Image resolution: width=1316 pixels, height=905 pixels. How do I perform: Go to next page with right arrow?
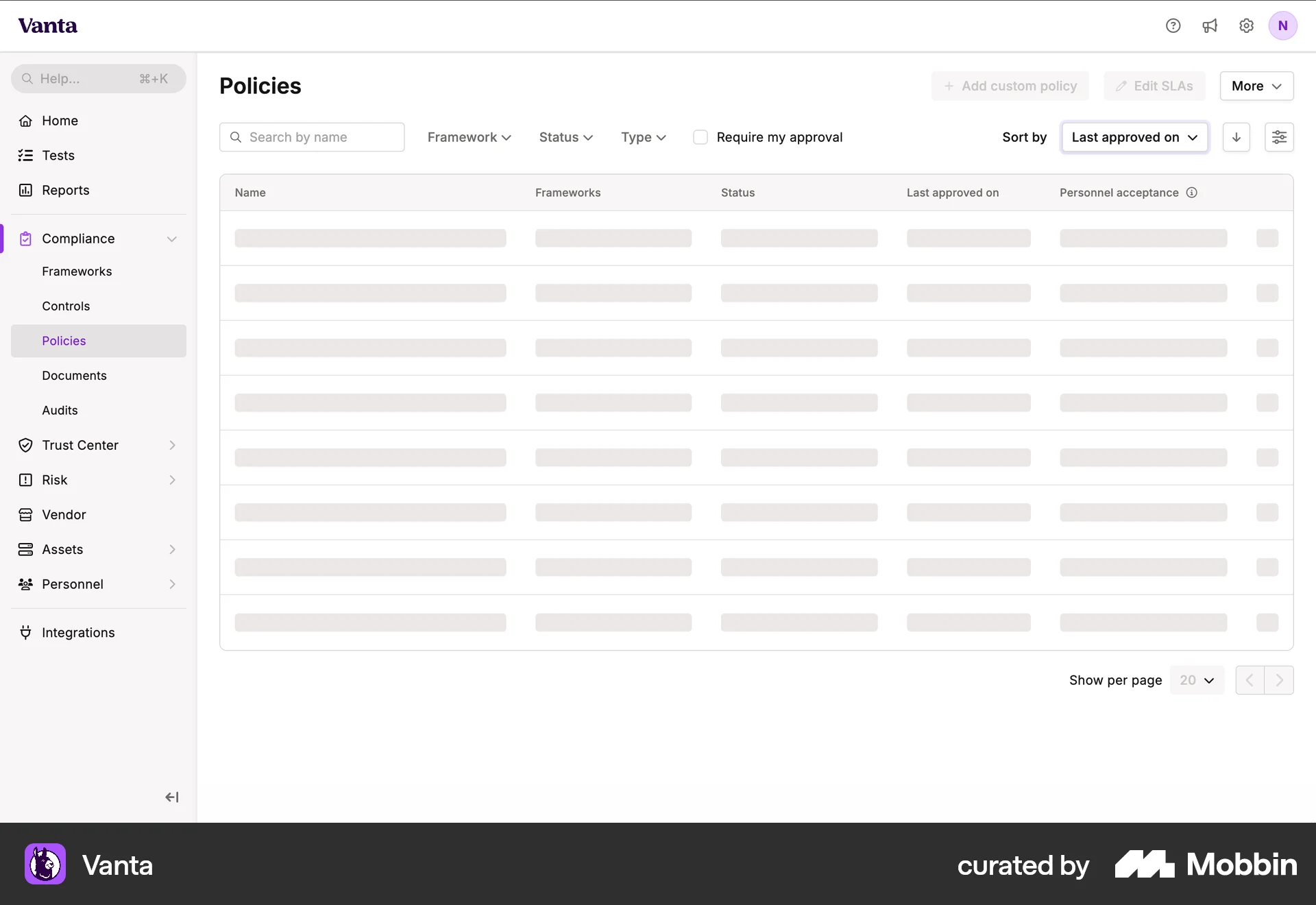coord(1279,679)
